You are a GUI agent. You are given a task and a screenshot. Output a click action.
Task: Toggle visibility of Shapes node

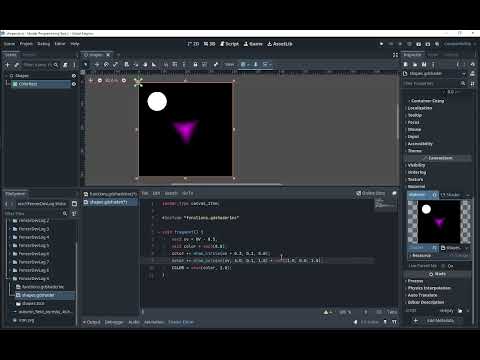74,76
